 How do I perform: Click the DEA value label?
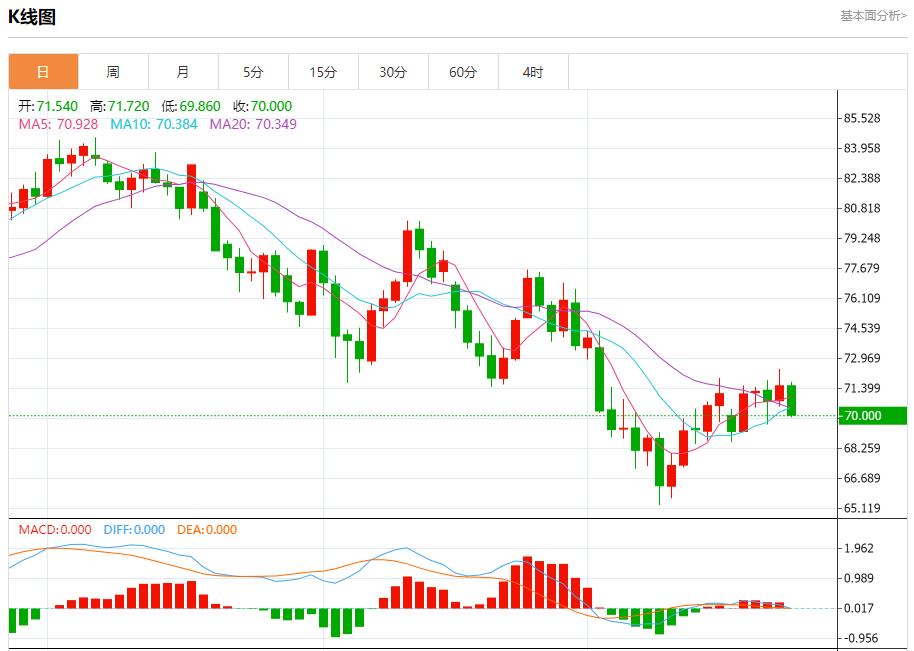tap(206, 530)
